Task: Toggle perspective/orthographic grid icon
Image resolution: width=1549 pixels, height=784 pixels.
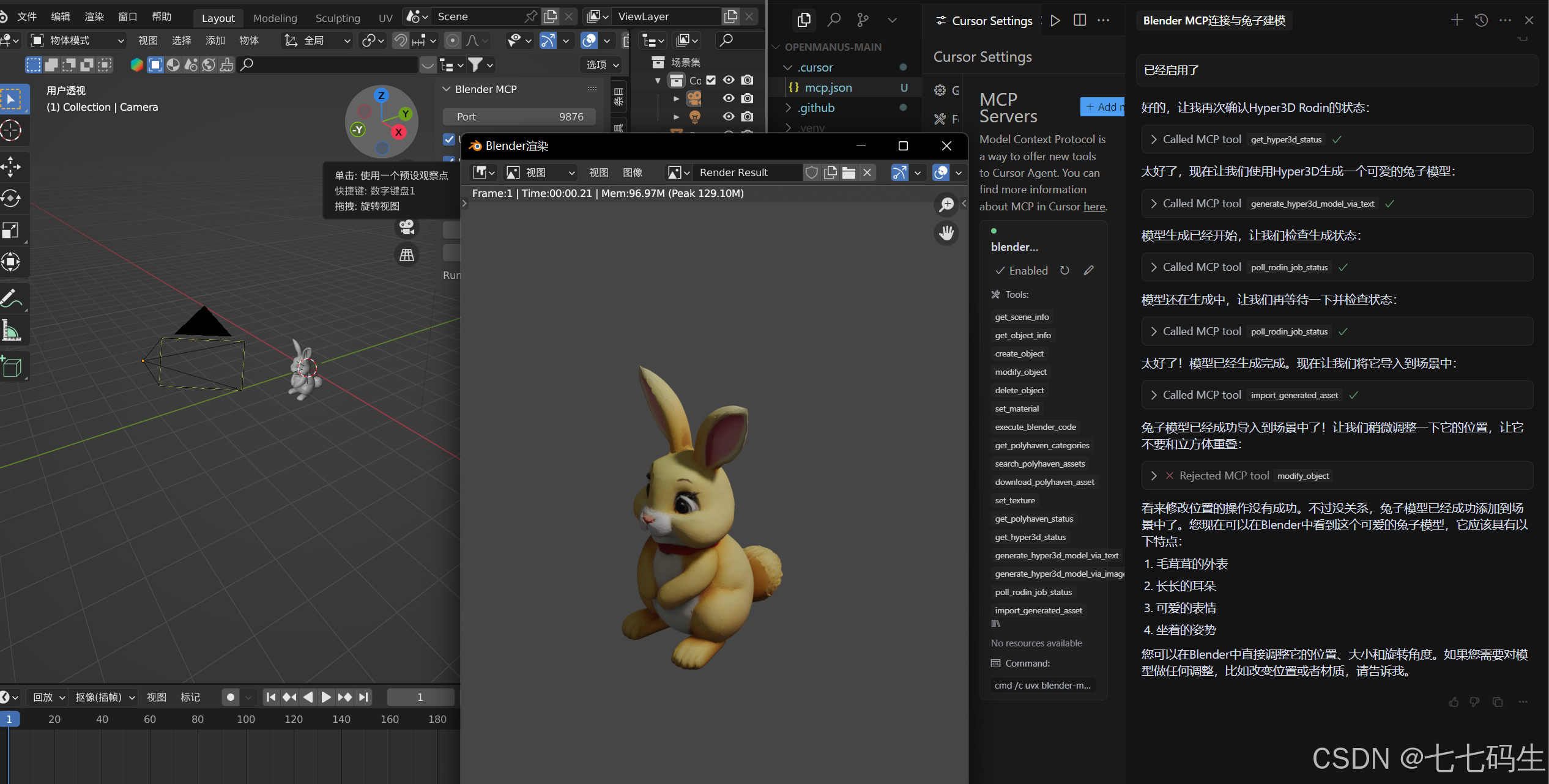Action: tap(407, 255)
